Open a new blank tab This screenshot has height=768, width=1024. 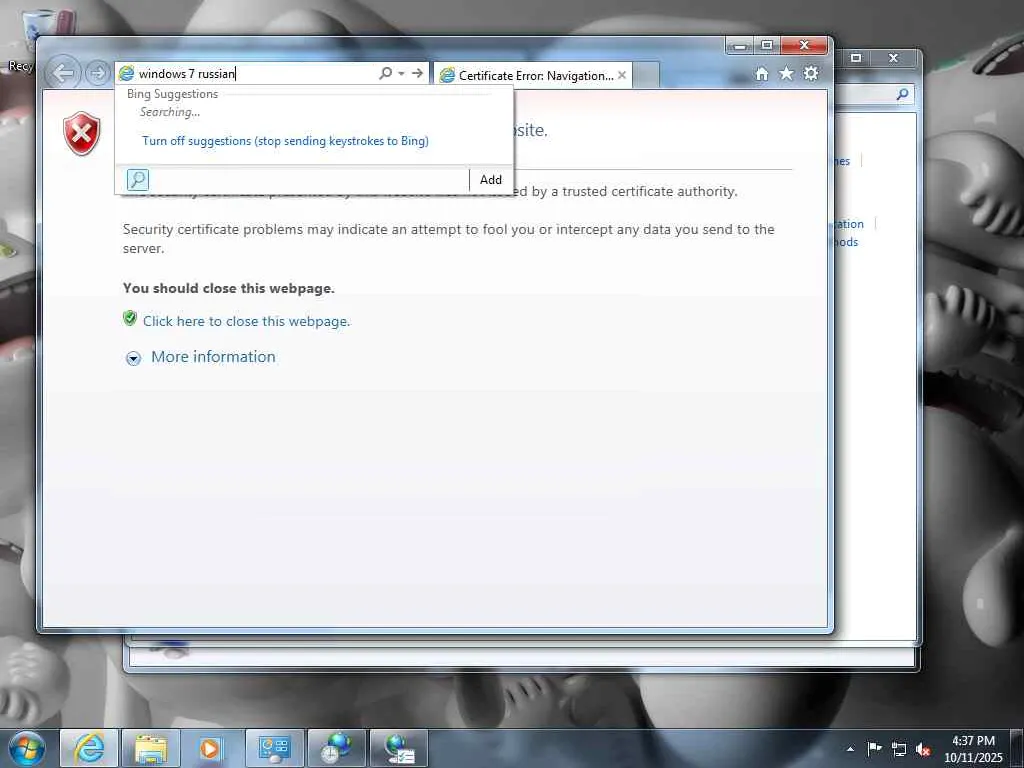click(x=646, y=75)
